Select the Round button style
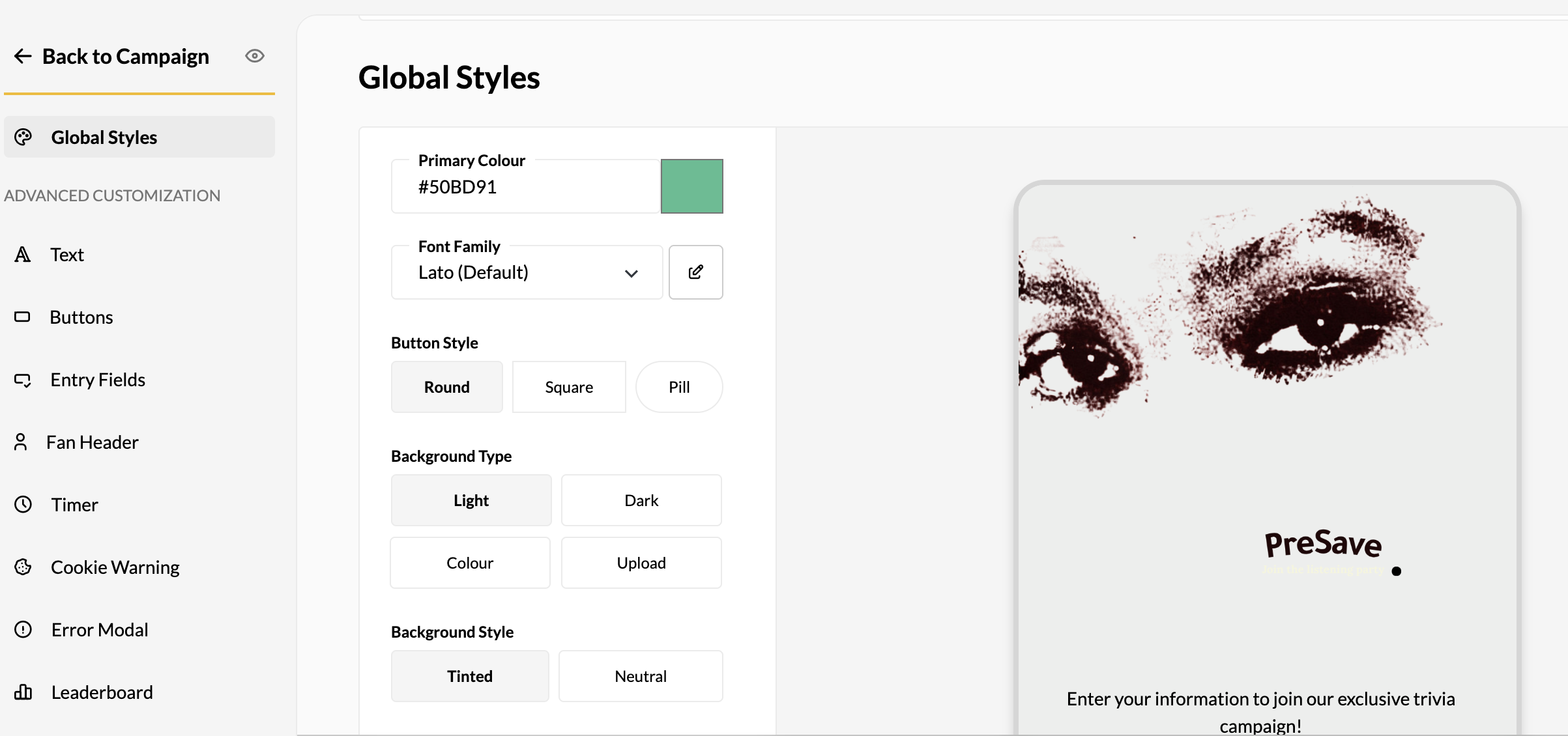 point(447,387)
